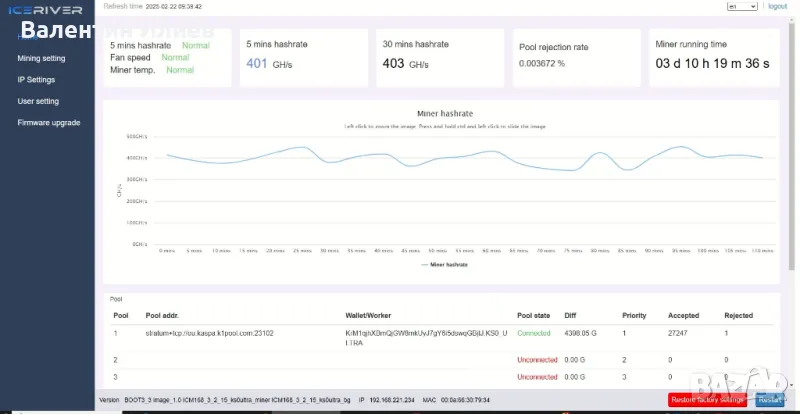Screen dimensions: 800x414
Task: Open User setting page
Action: click(x=38, y=101)
